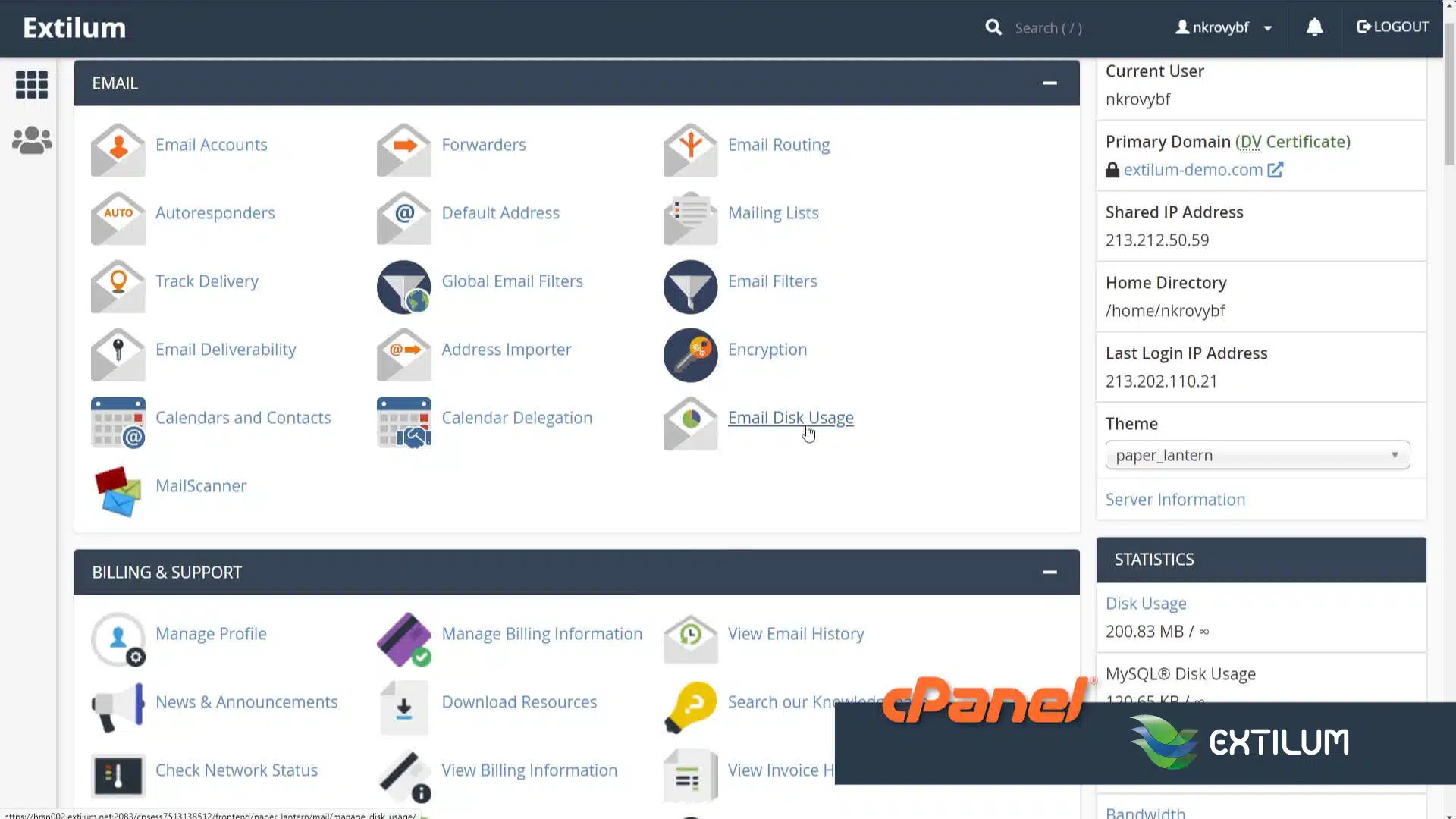
Task: Click the Email Deliverability key icon
Action: 118,354
